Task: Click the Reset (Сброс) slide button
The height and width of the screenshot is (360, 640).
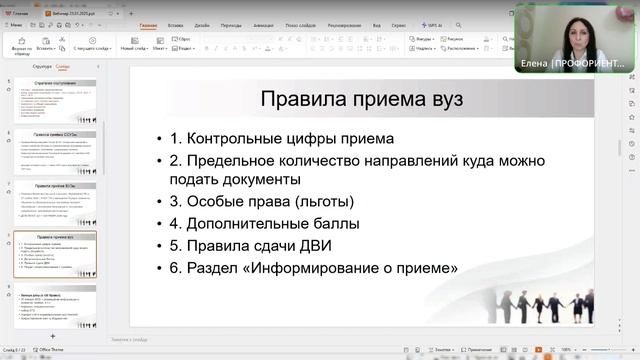Action: pos(181,39)
